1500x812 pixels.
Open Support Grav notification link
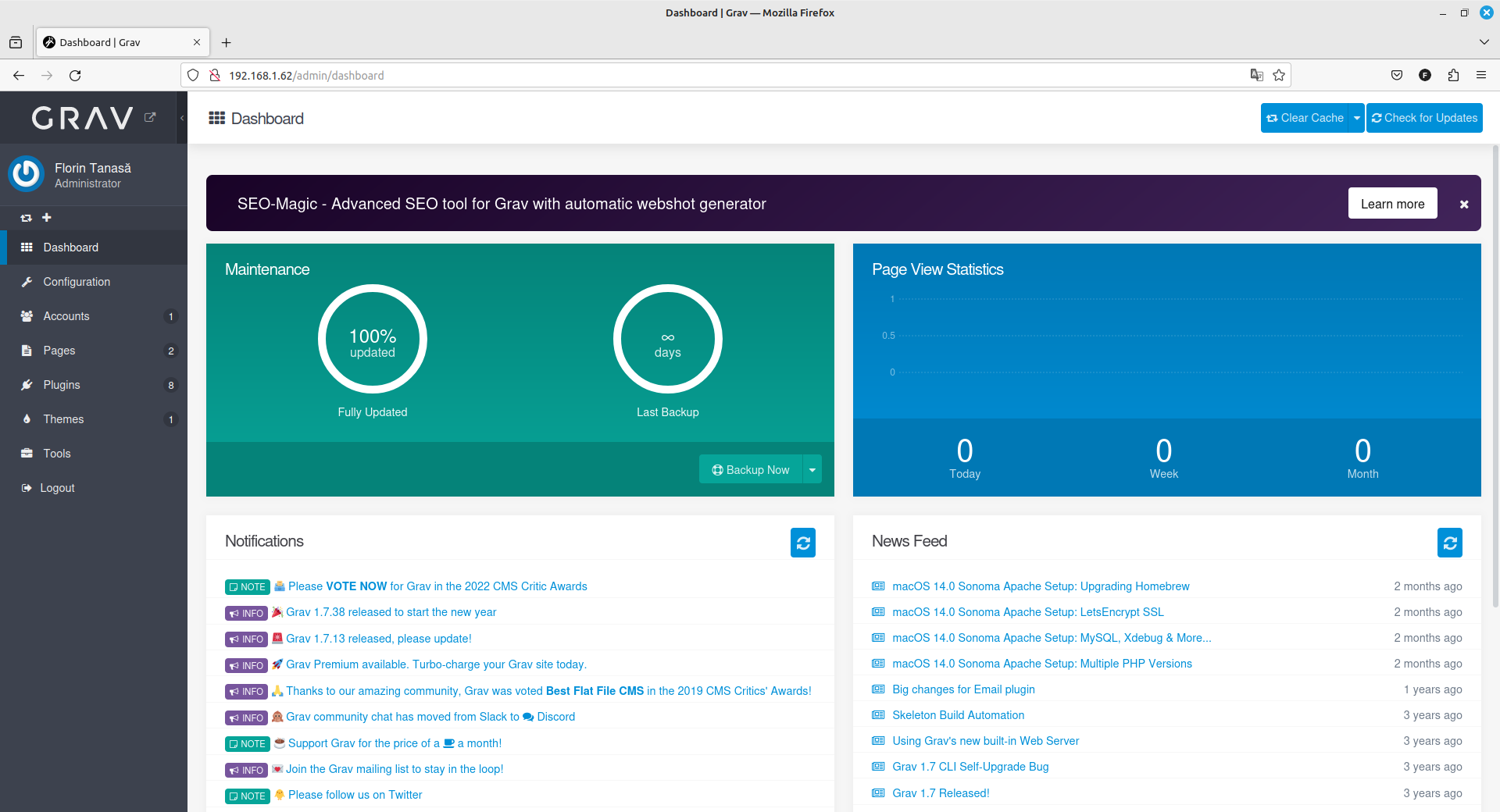coord(395,743)
